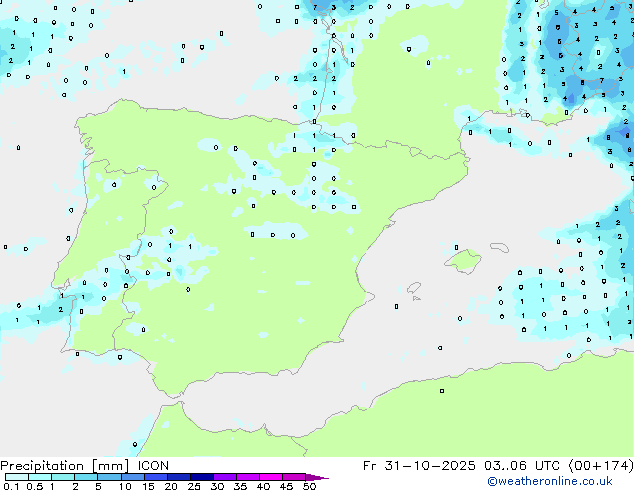Pick the 45–50 mm legend color swatch
This screenshot has height=490, width=634.
click(294, 477)
